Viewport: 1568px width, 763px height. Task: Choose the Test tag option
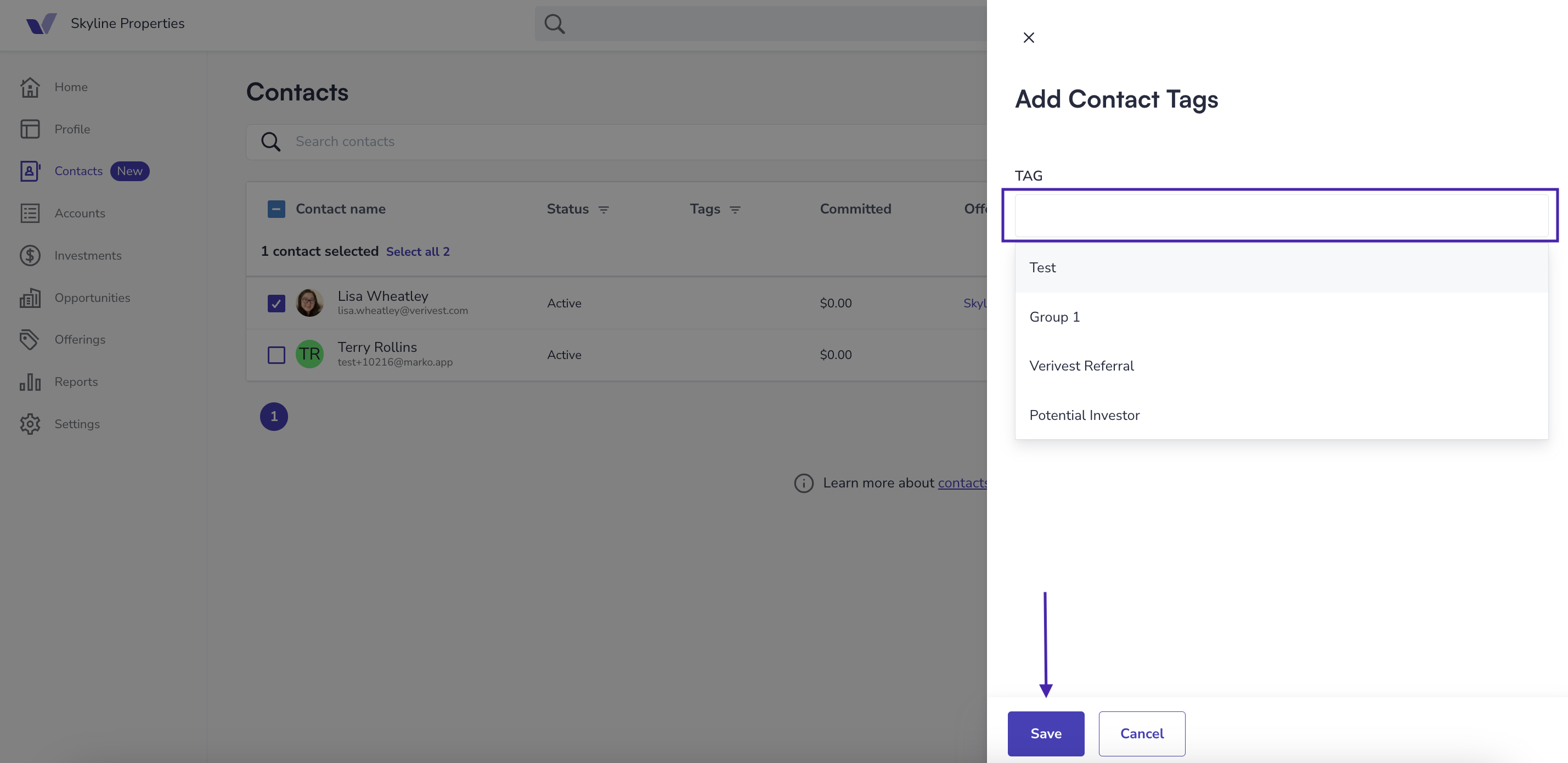(1281, 267)
